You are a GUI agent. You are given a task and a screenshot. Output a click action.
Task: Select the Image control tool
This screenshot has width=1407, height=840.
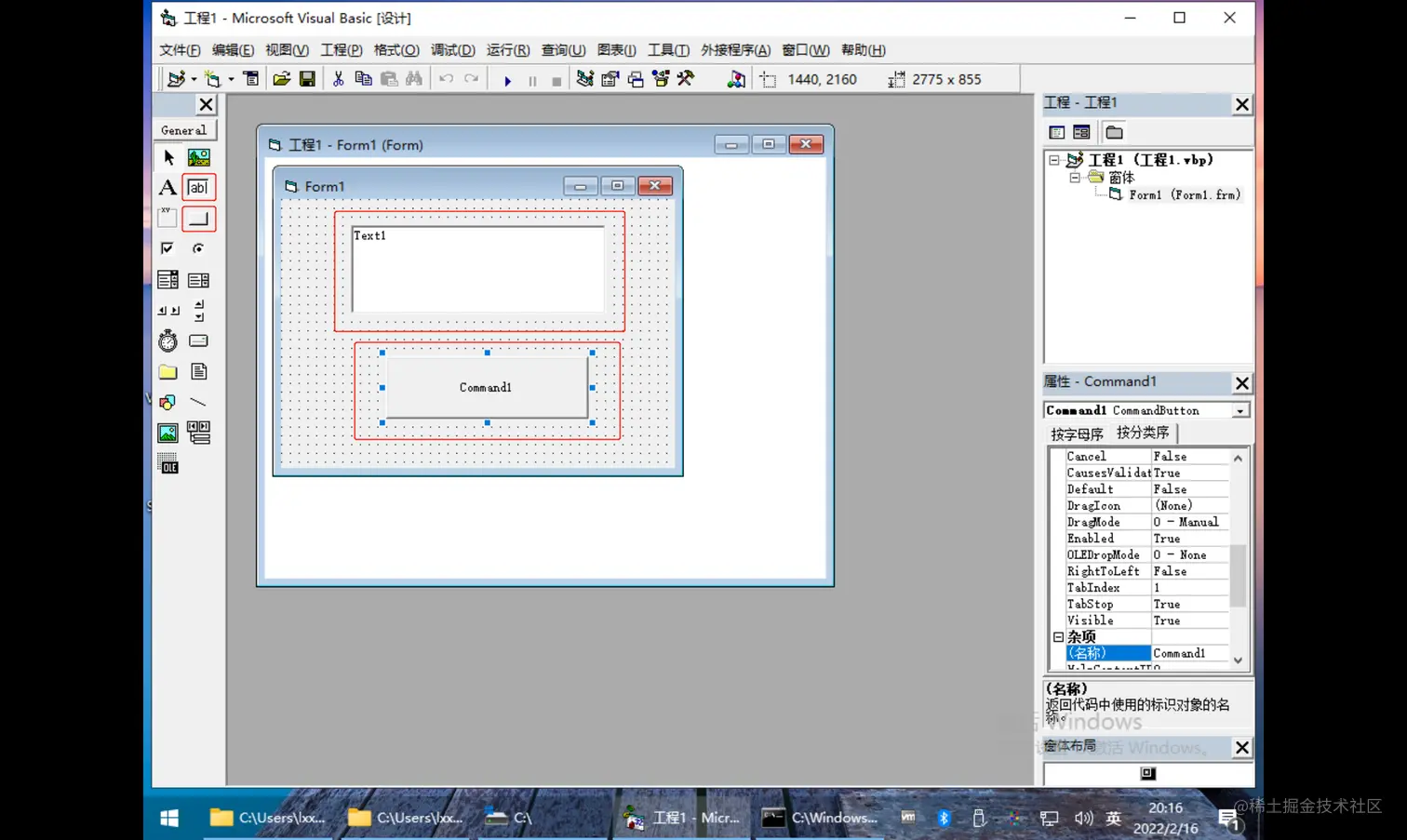coord(168,433)
